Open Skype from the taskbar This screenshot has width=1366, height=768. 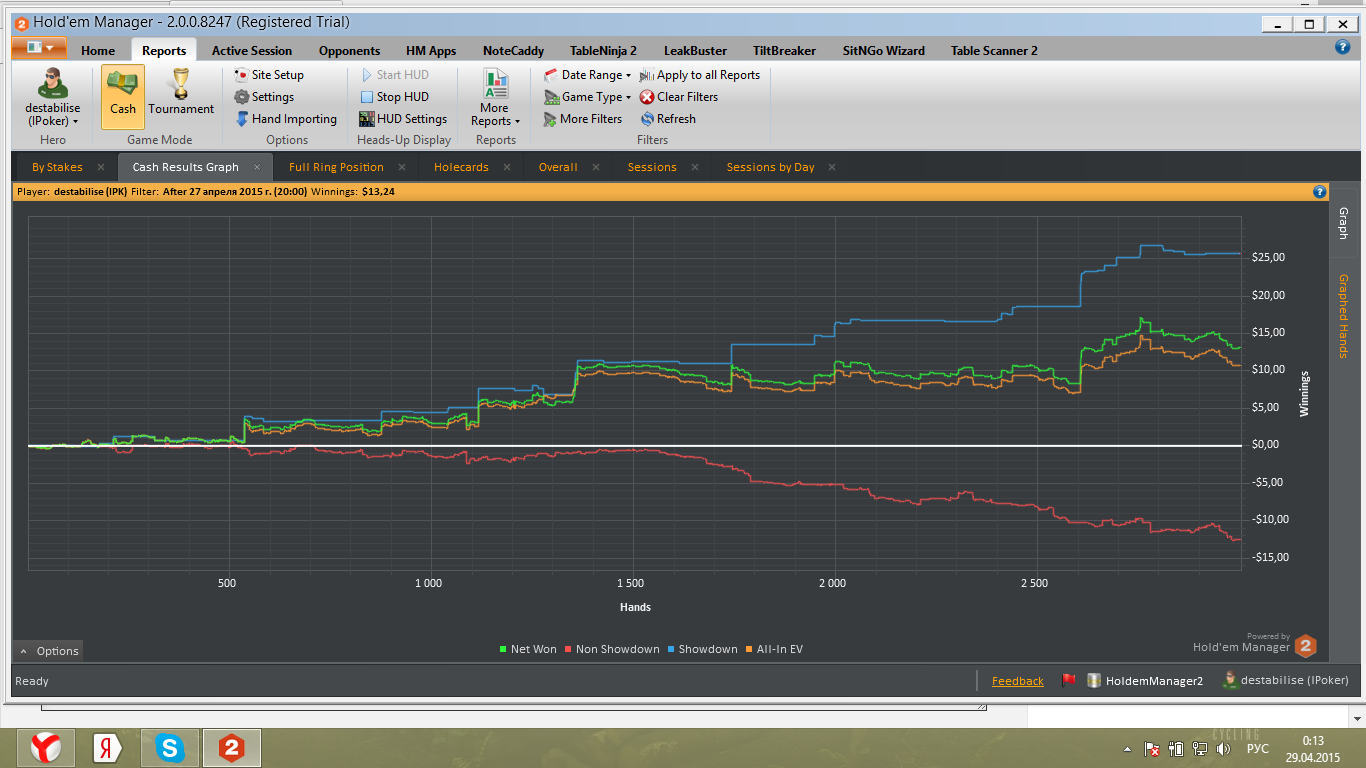coord(170,748)
